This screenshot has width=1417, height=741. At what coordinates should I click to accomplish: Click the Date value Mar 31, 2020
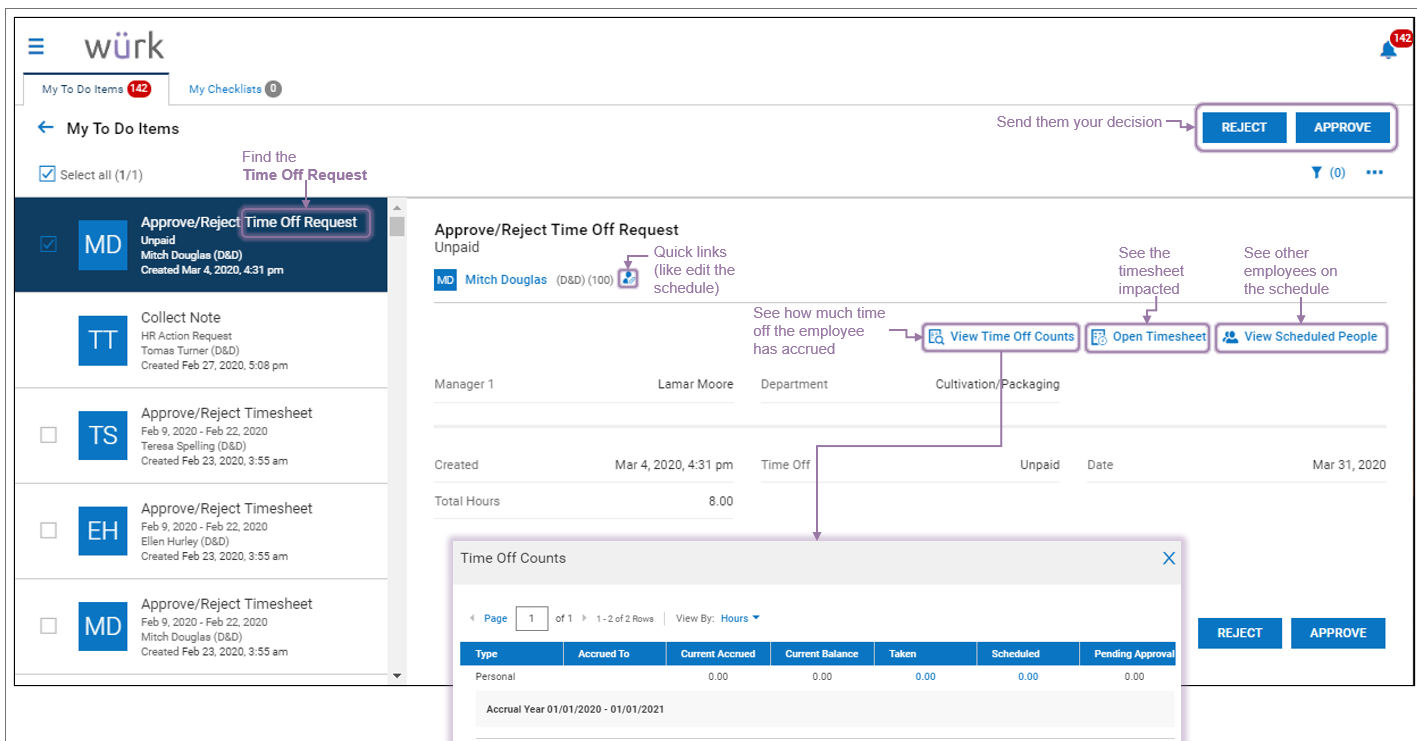point(1349,465)
